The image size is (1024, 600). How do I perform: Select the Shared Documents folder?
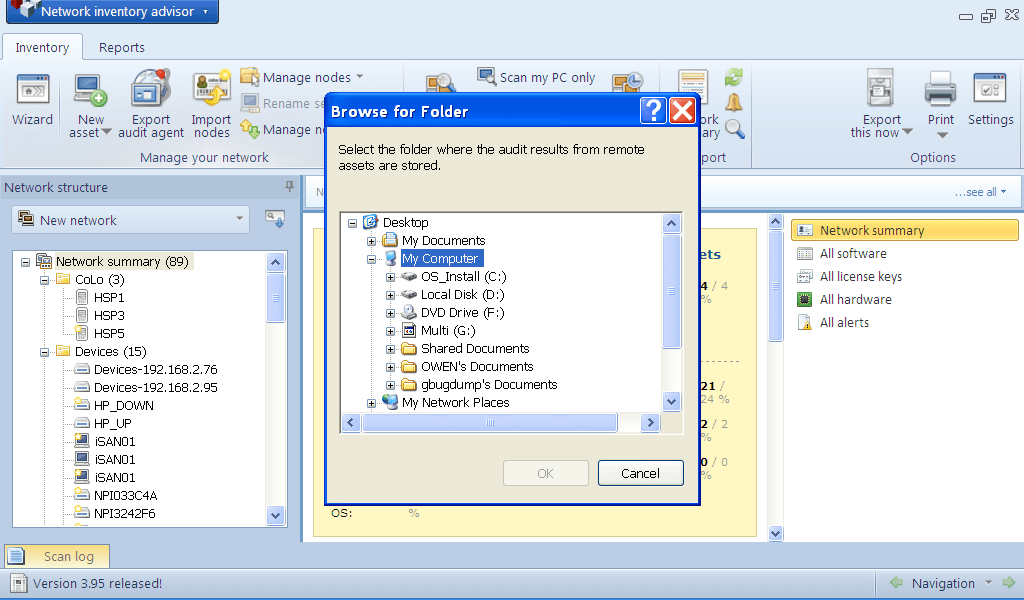[475, 349]
